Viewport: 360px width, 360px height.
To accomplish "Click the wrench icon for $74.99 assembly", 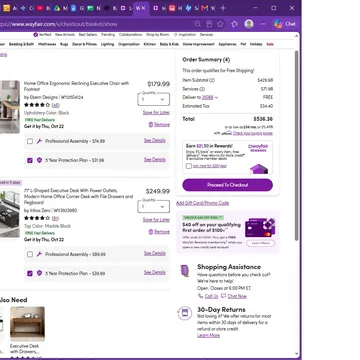I will [x=39, y=141].
